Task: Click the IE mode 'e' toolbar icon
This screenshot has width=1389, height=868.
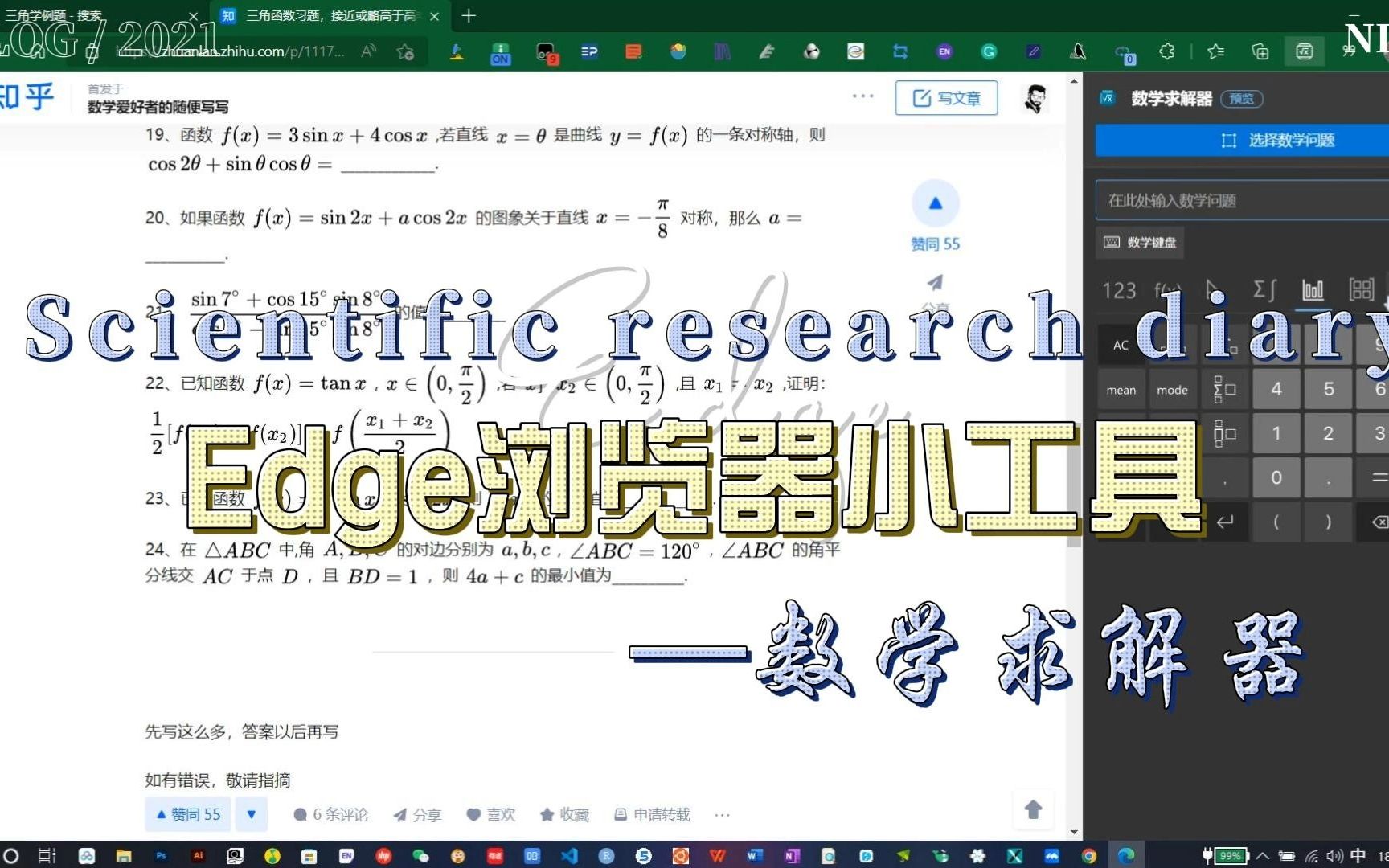Action: (855, 52)
